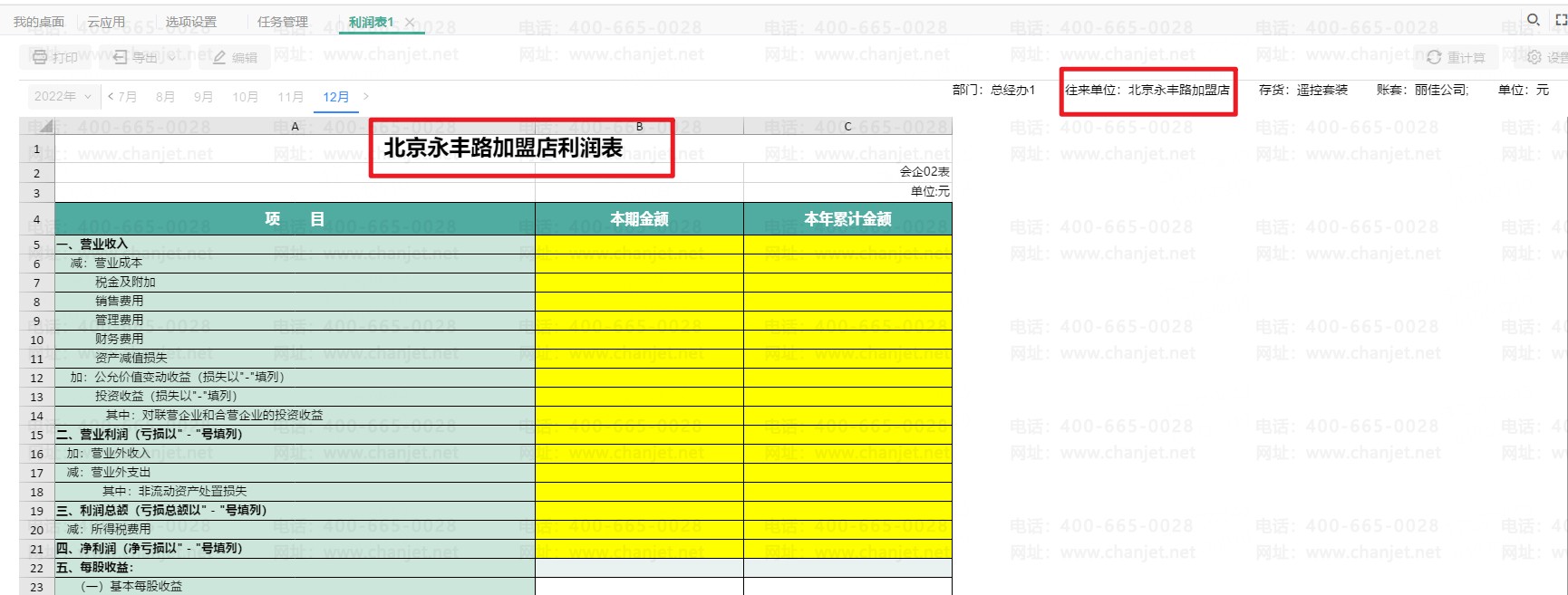This screenshot has width=1568, height=595.
Task: Click the 重计算 recalculate button
Action: click(x=1456, y=57)
